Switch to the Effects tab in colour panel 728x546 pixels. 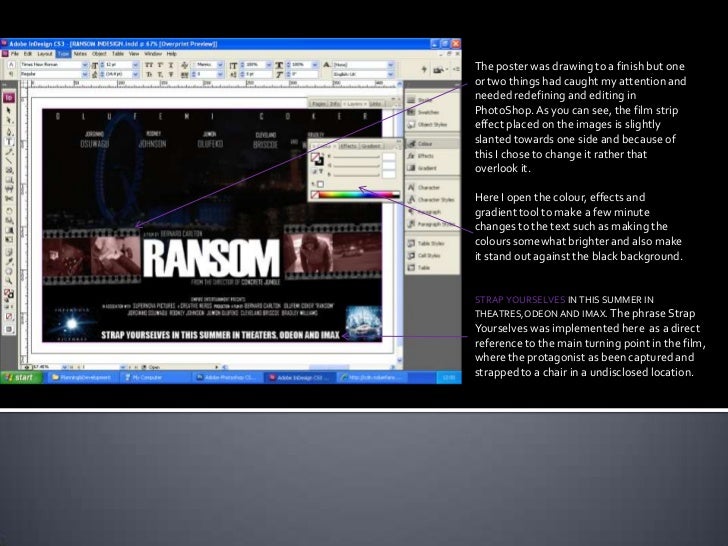(x=347, y=146)
